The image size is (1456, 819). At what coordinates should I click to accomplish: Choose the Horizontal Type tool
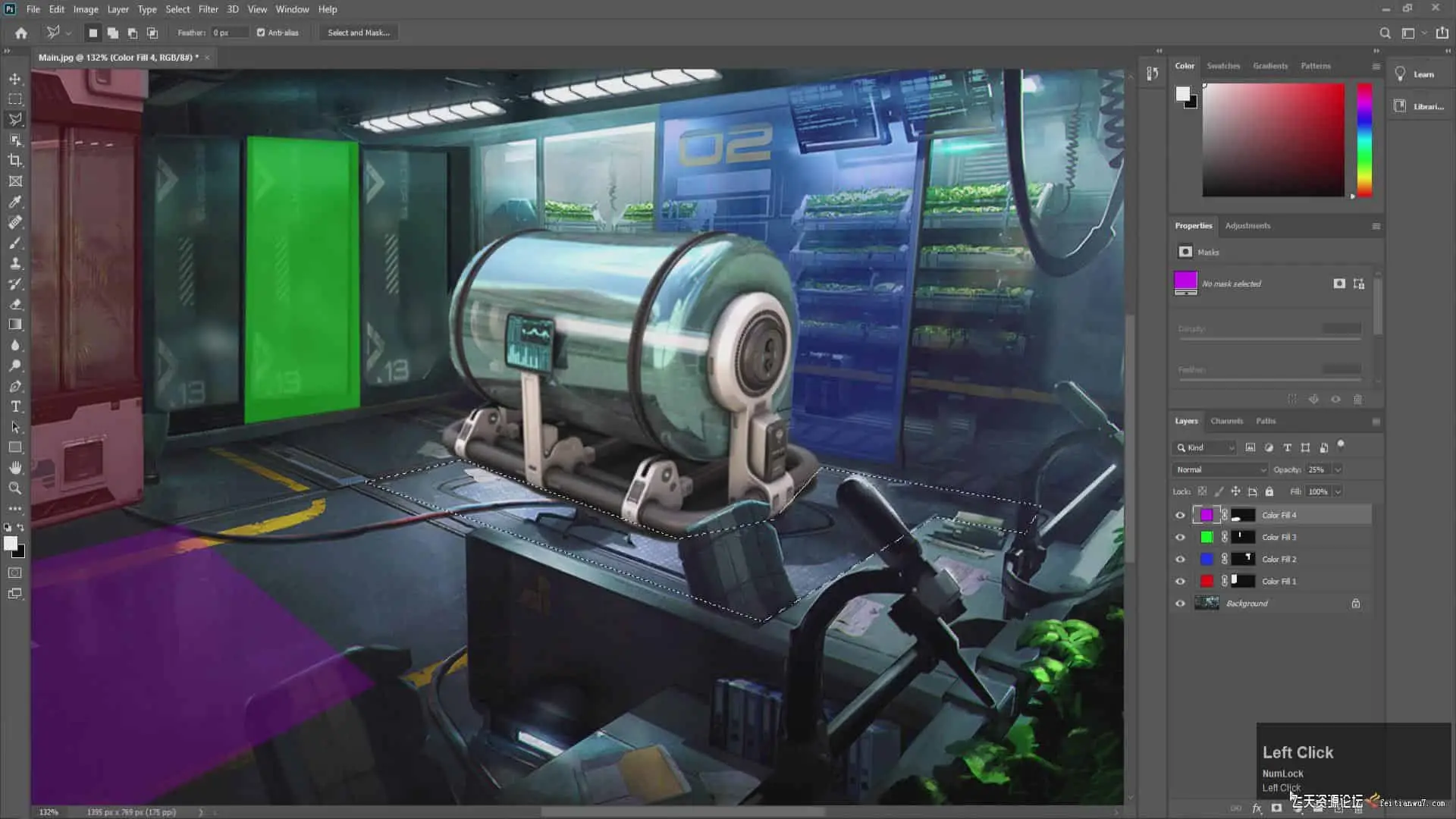(x=15, y=407)
